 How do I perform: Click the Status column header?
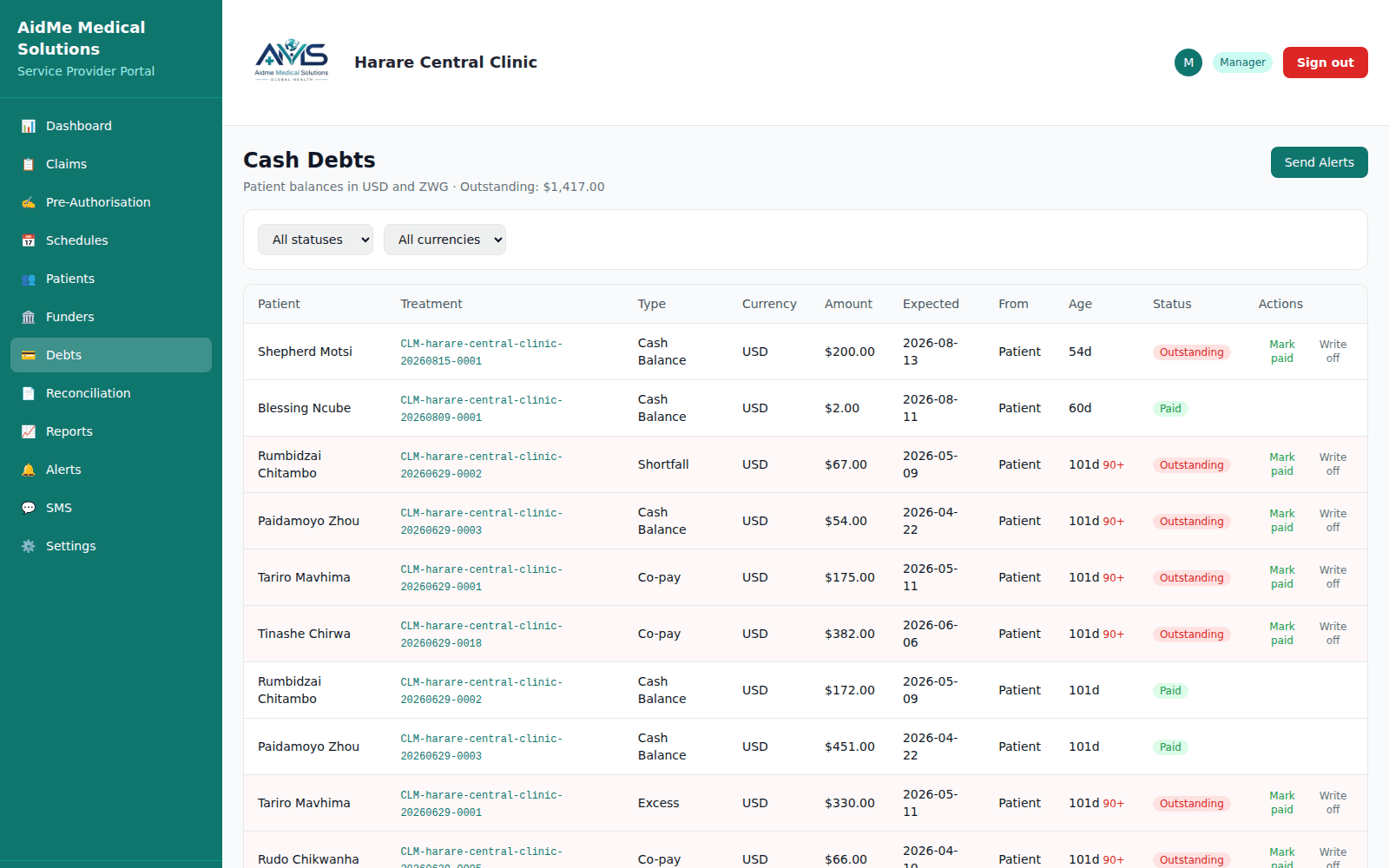pyautogui.click(x=1172, y=304)
